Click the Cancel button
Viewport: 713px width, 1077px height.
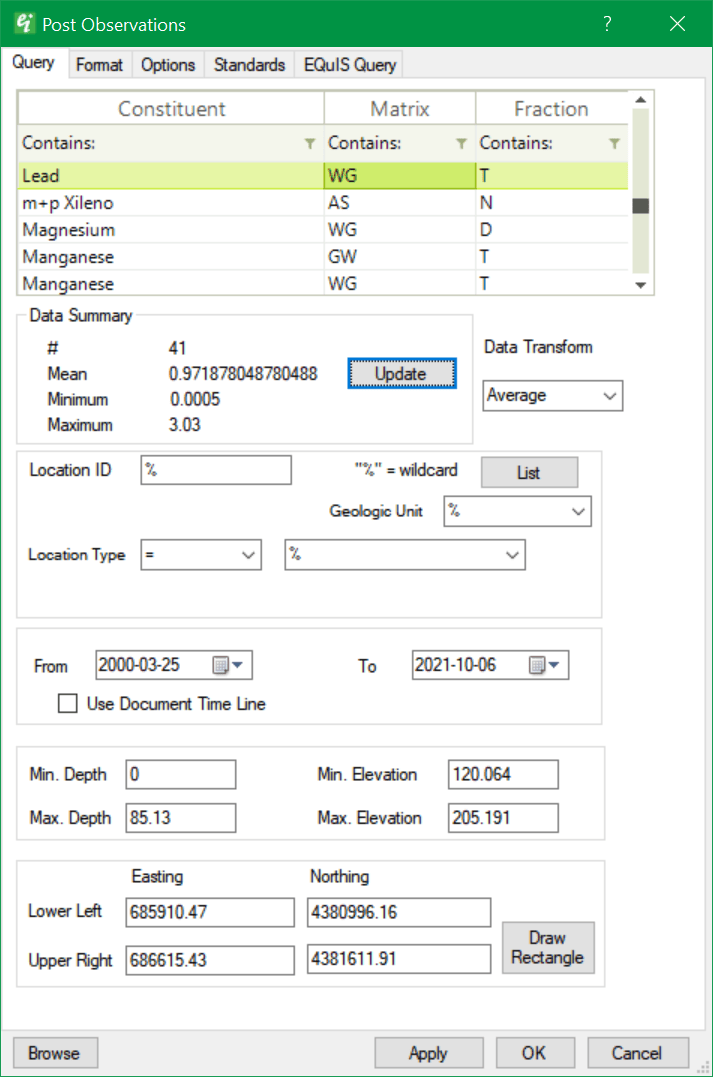tap(637, 1053)
